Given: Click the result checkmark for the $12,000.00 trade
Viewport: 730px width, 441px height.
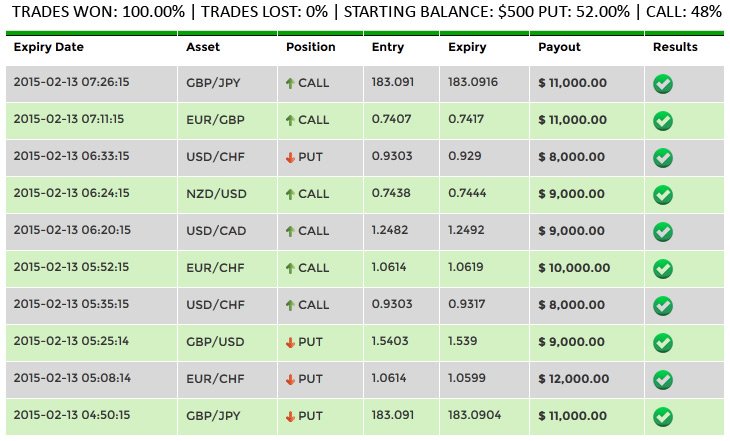Looking at the screenshot, I should pos(662,380).
